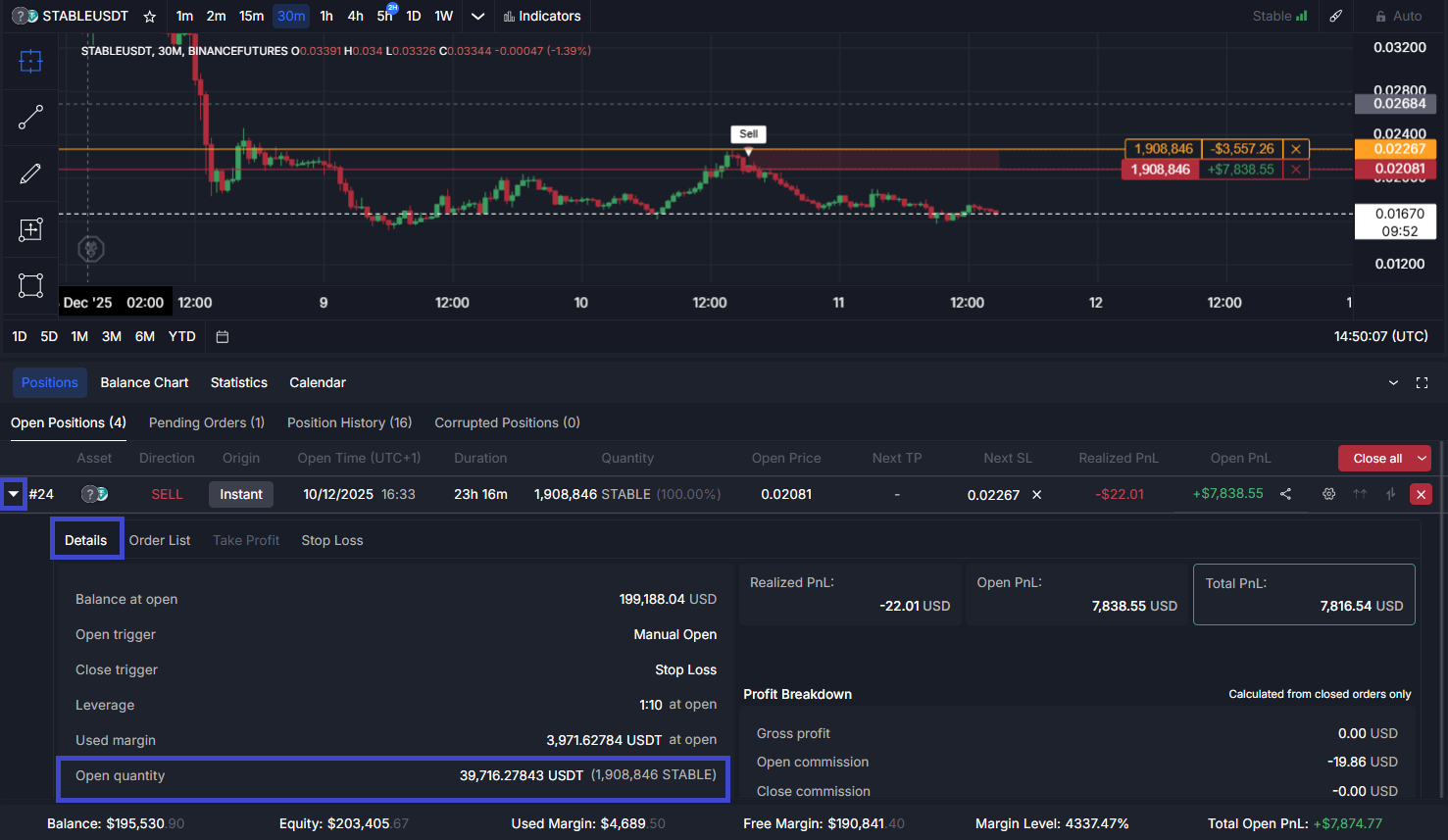Set chart range to 5D
Image resolution: width=1448 pixels, height=840 pixels.
pyautogui.click(x=49, y=336)
